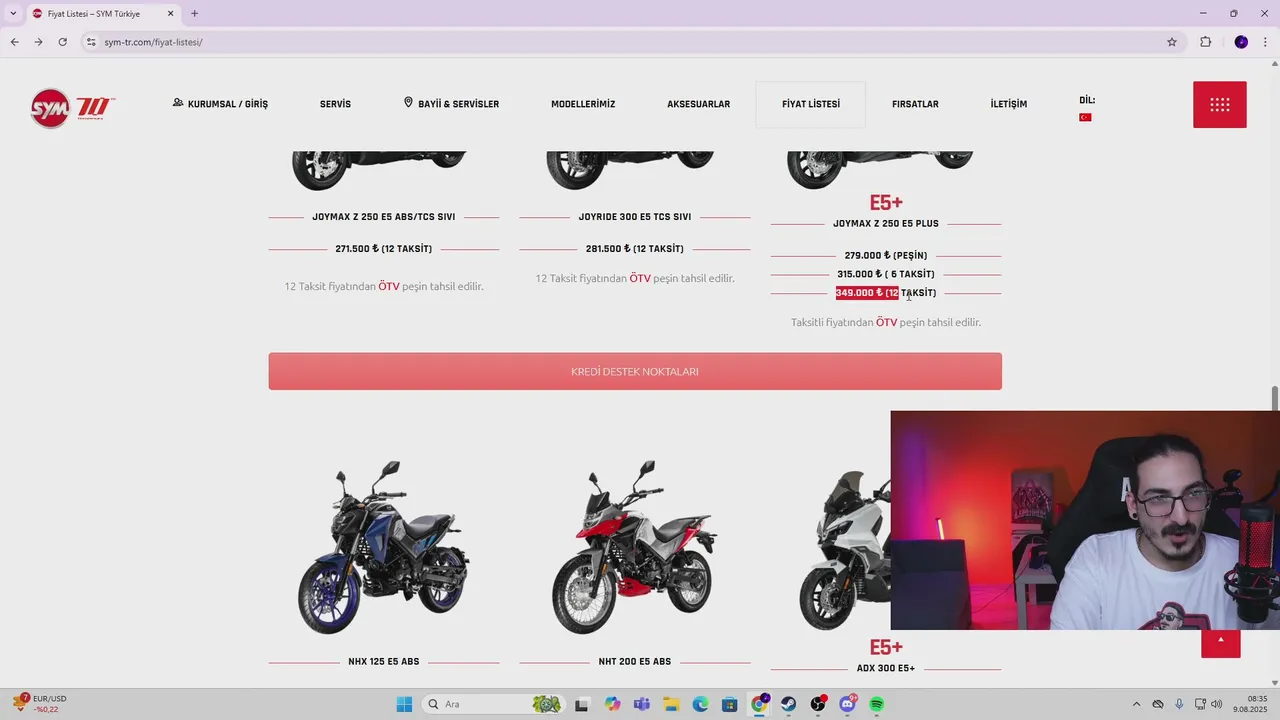Open Steam from the taskbar
The height and width of the screenshot is (720, 1280).
pos(788,704)
